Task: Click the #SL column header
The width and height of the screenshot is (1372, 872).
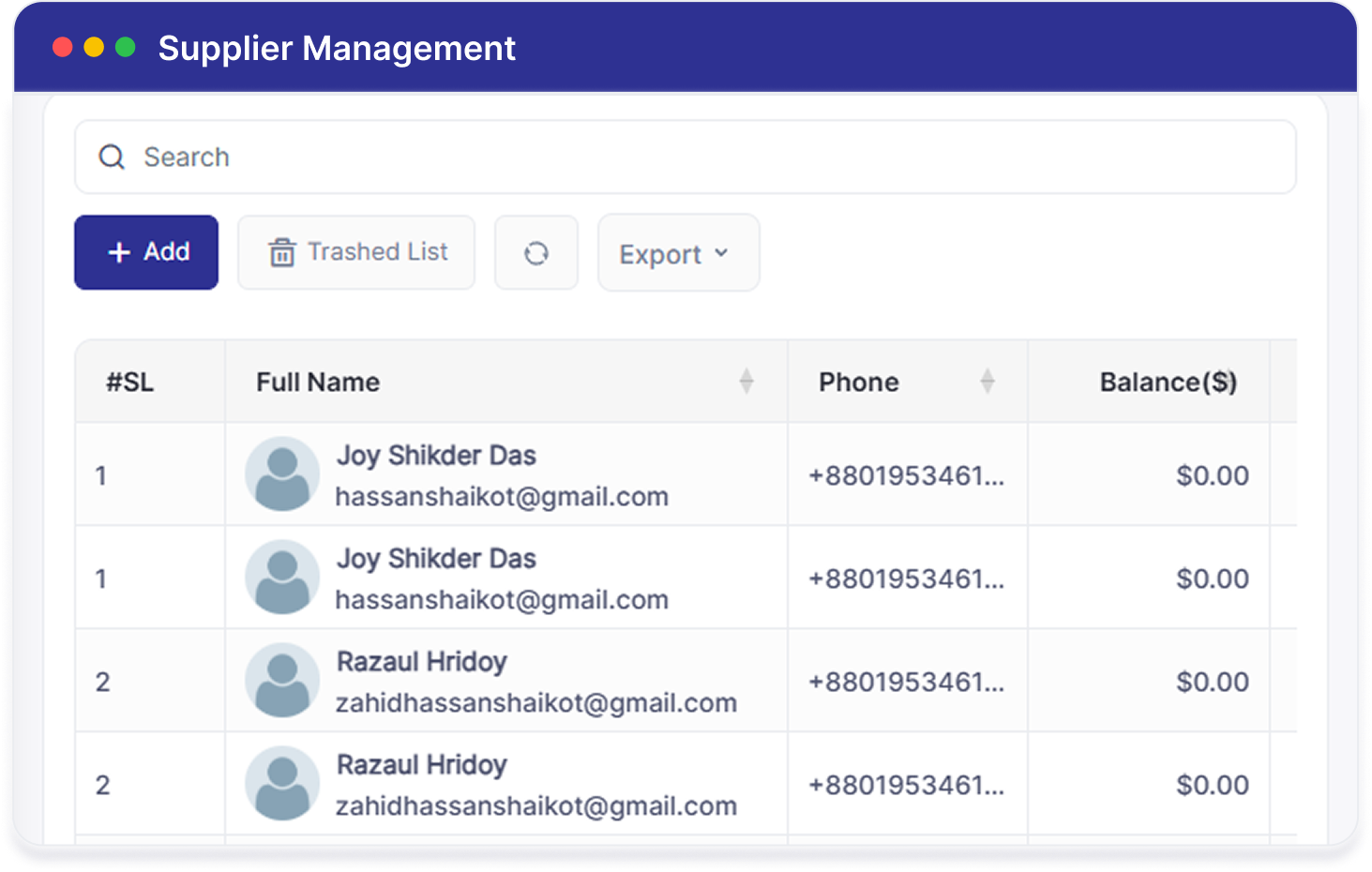Action: tap(129, 383)
